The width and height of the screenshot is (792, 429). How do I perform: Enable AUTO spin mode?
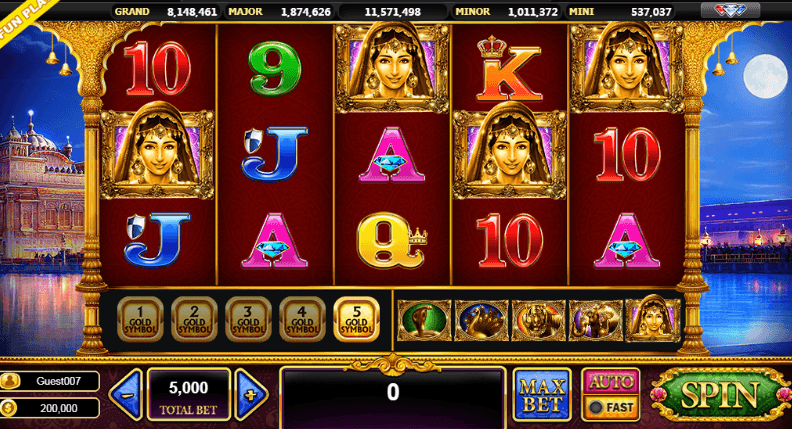[611, 382]
